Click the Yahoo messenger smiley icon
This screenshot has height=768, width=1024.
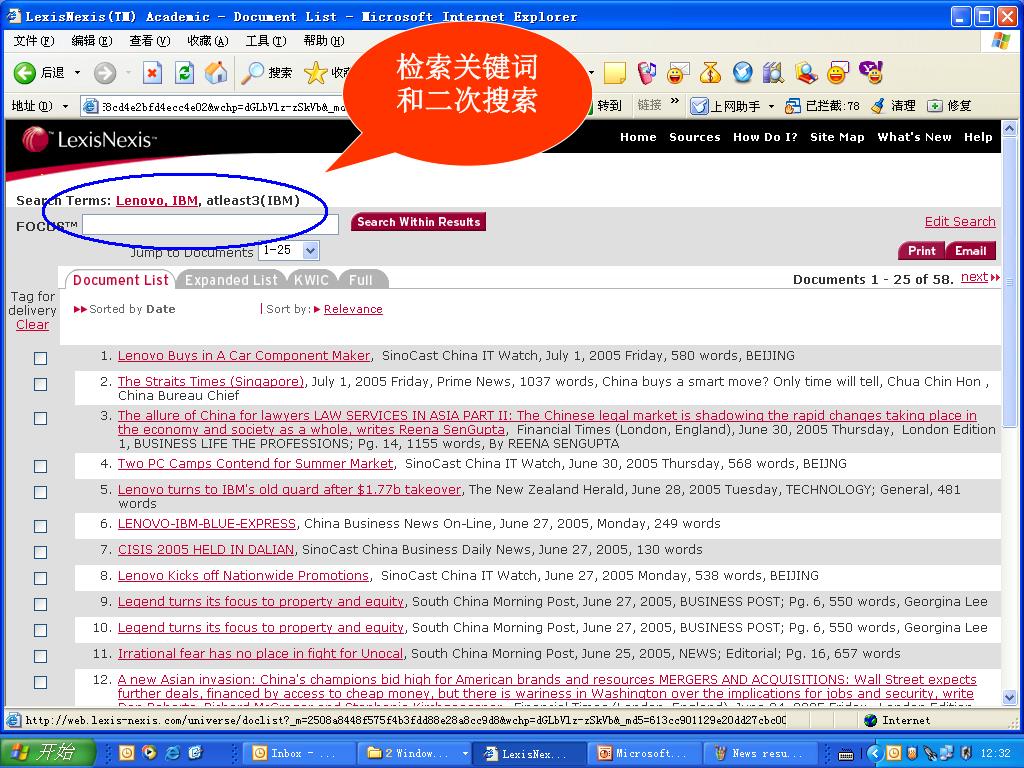coord(871,72)
